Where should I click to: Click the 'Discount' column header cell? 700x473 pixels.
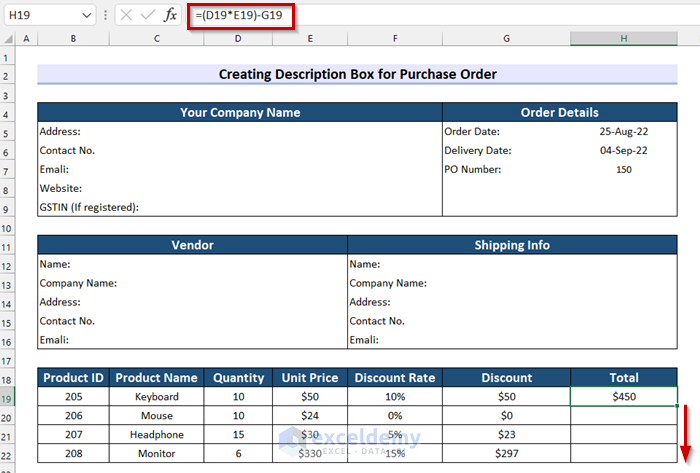(507, 378)
